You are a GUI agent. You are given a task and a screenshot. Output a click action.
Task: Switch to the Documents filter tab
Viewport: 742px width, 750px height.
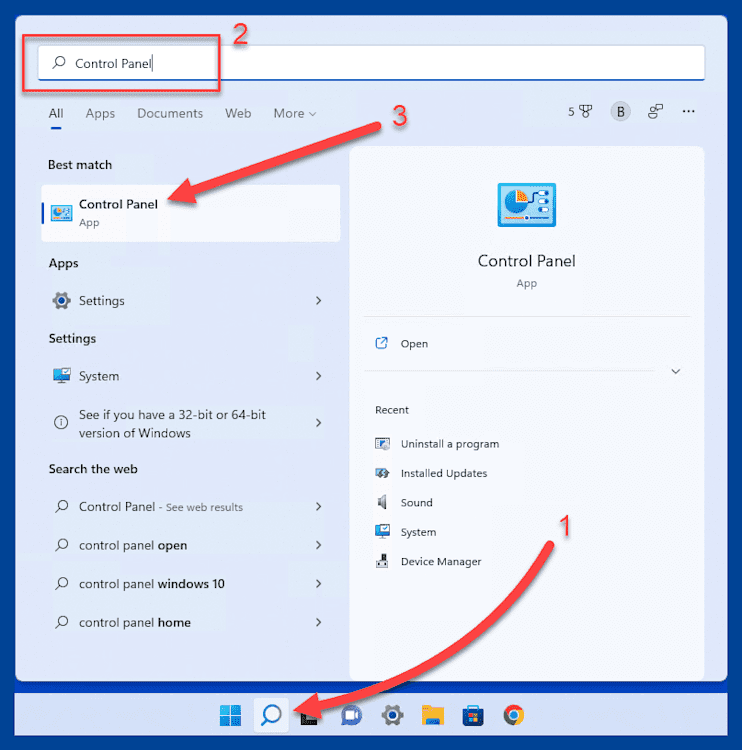pos(170,113)
